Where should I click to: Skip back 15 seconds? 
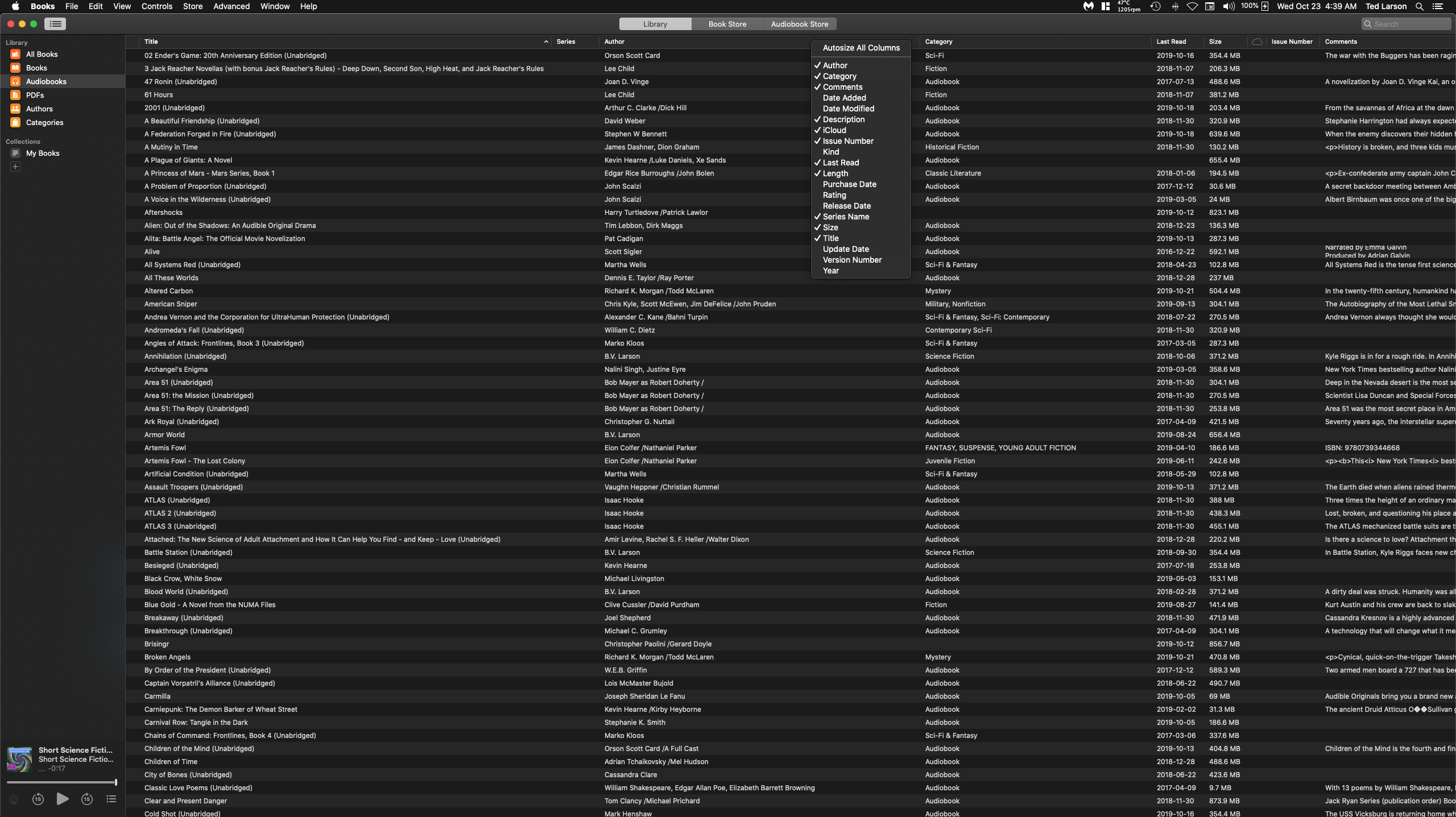tap(38, 799)
